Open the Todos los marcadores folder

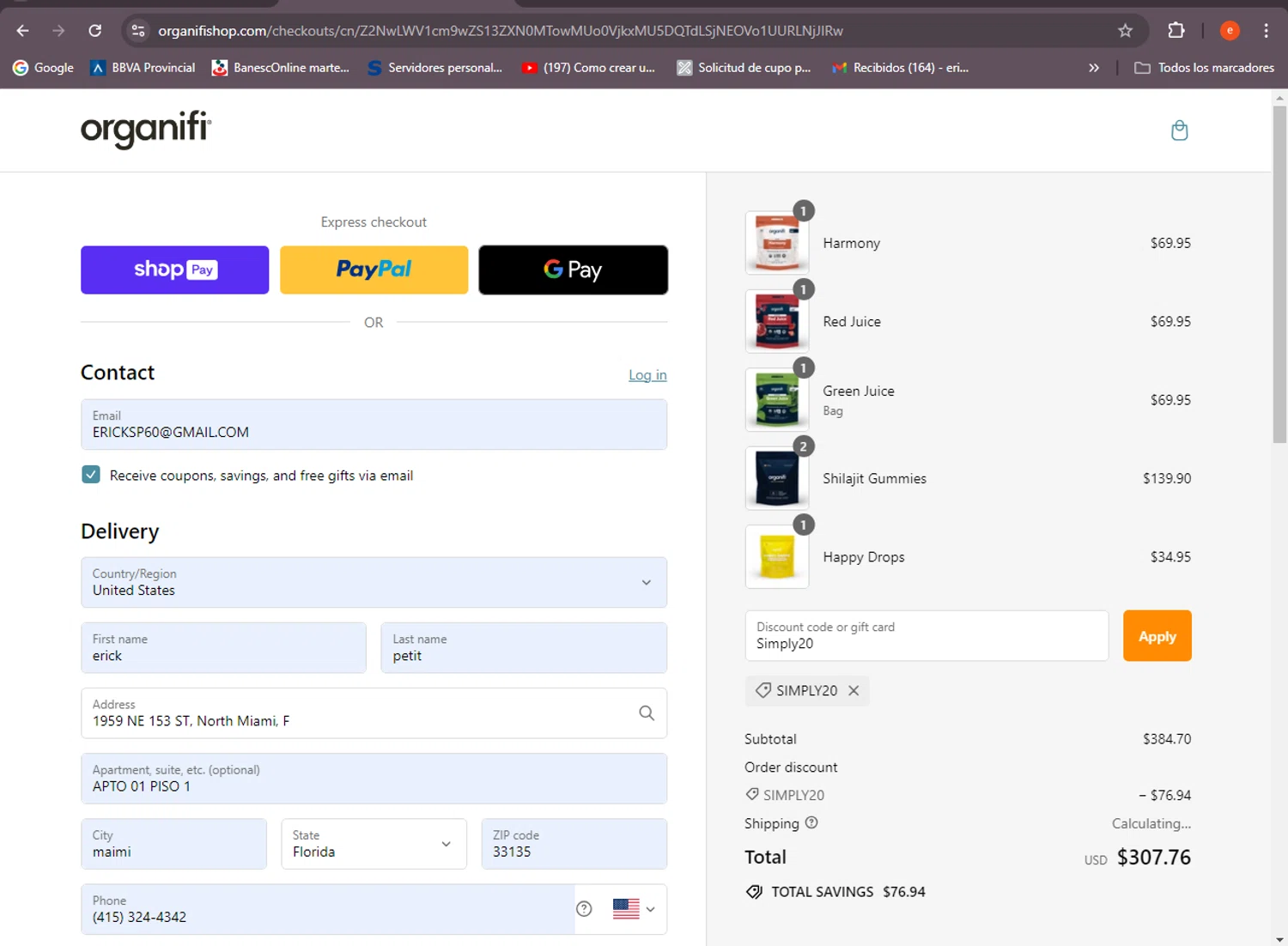pos(1204,68)
